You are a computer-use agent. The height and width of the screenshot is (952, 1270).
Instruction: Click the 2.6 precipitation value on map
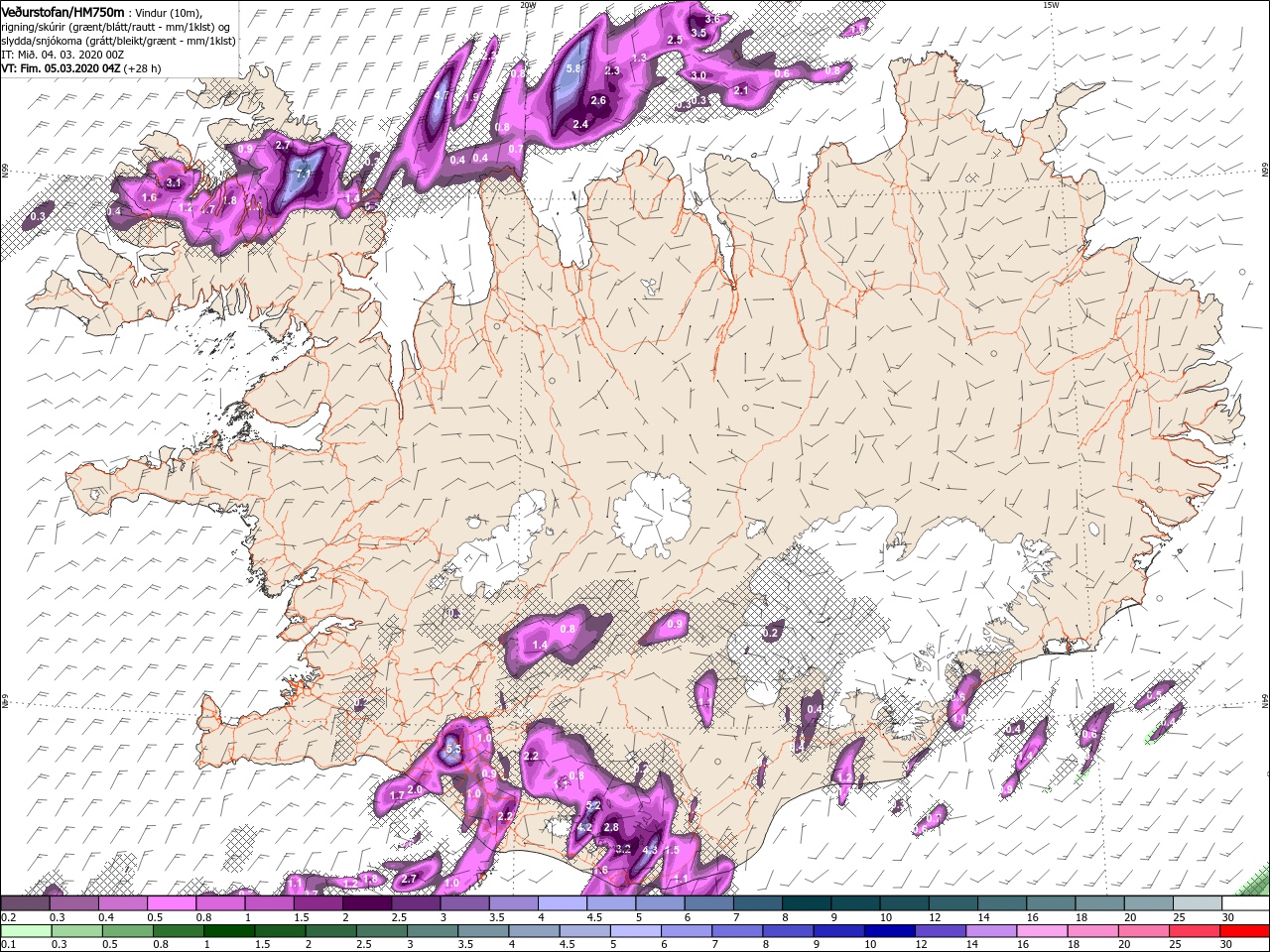(x=598, y=101)
